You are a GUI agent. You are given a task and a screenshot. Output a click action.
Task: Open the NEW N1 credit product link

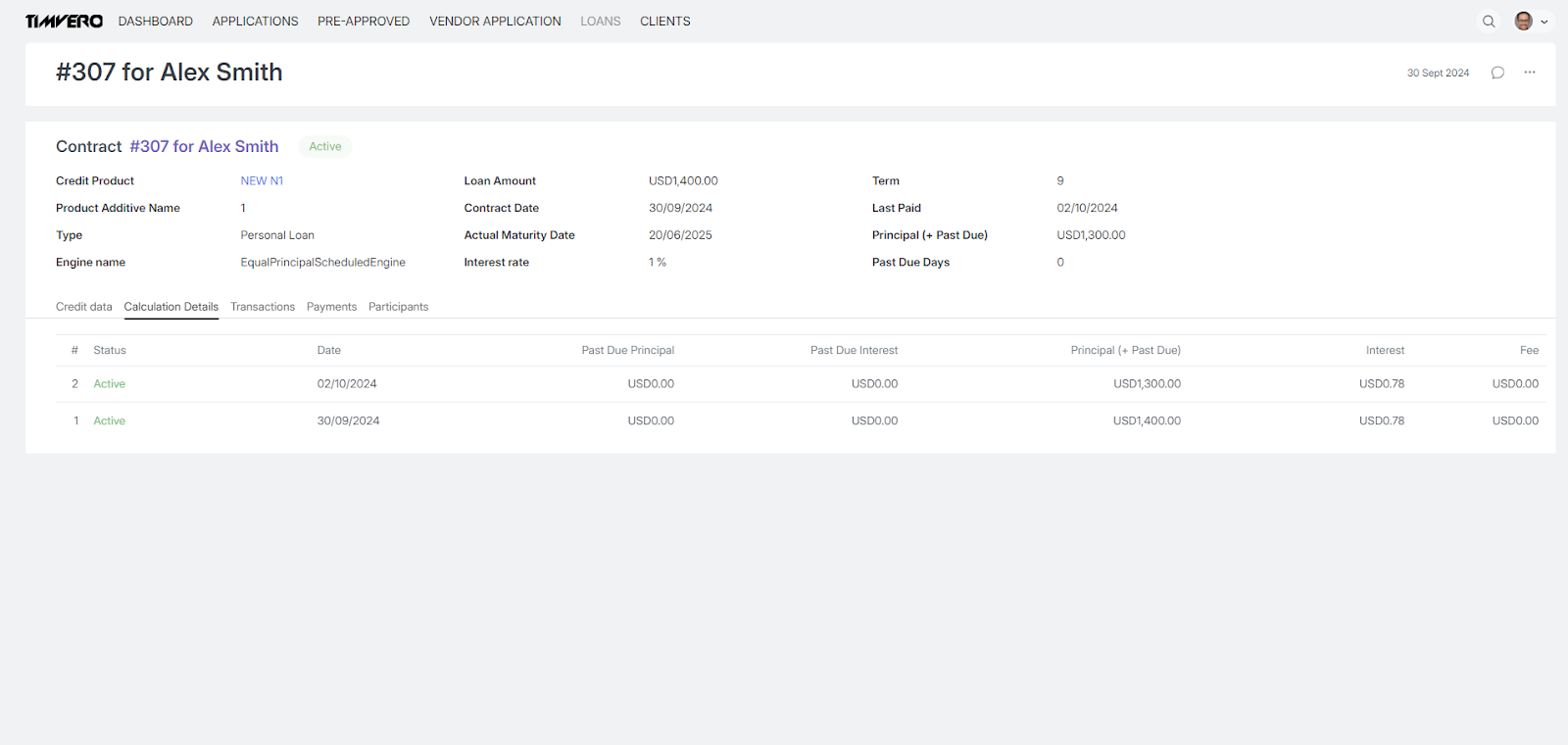pos(262,181)
